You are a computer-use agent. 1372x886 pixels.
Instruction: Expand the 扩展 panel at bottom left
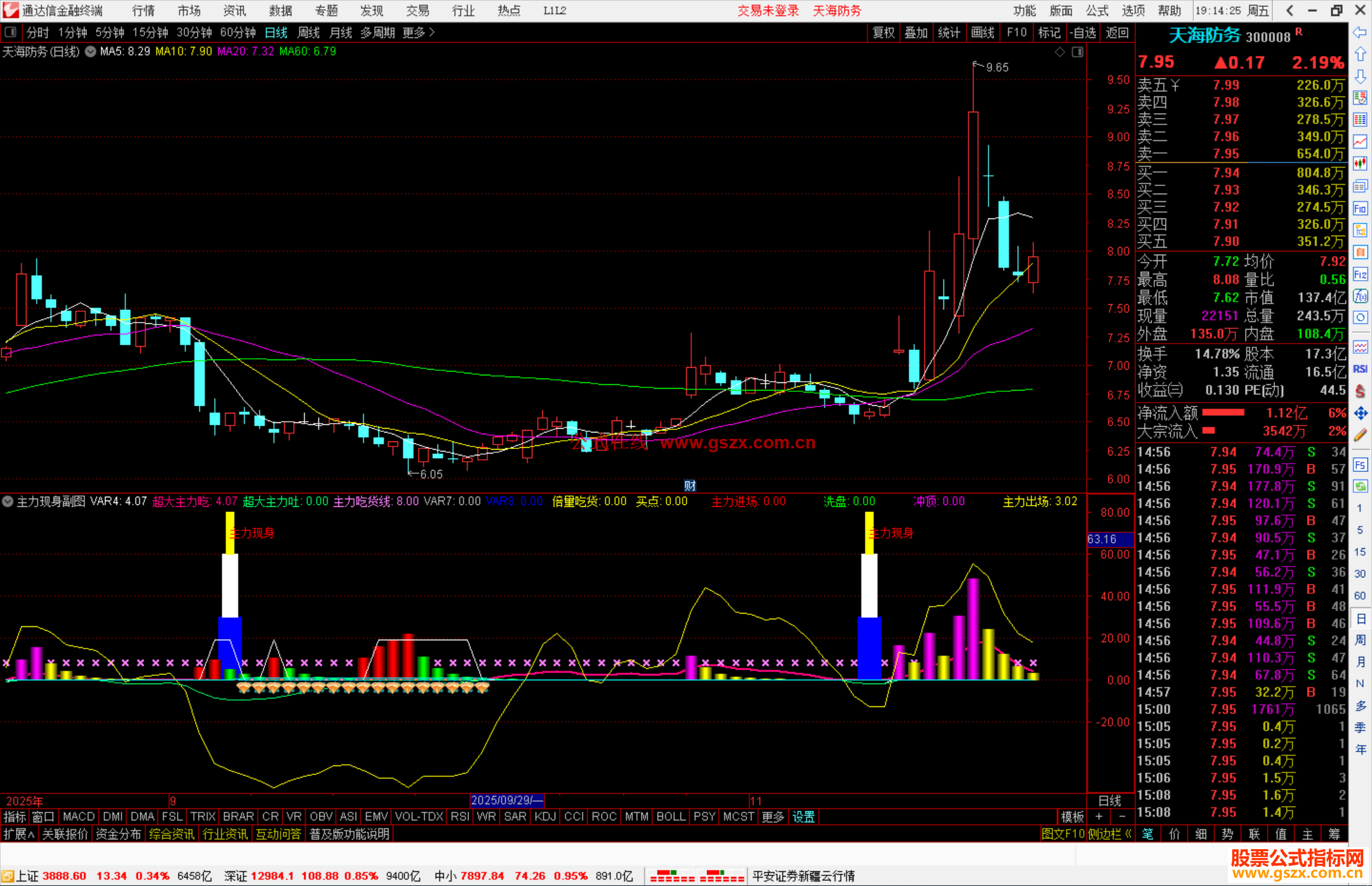(18, 834)
